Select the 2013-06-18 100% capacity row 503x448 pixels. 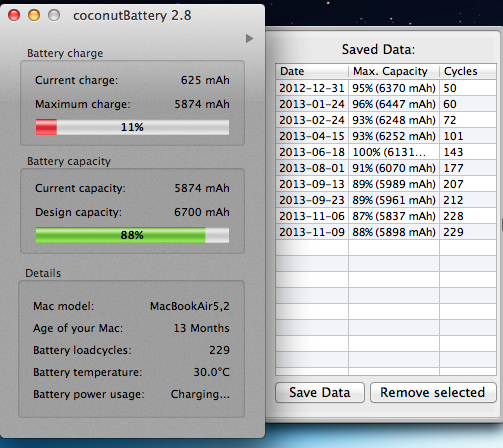[x=386, y=152]
